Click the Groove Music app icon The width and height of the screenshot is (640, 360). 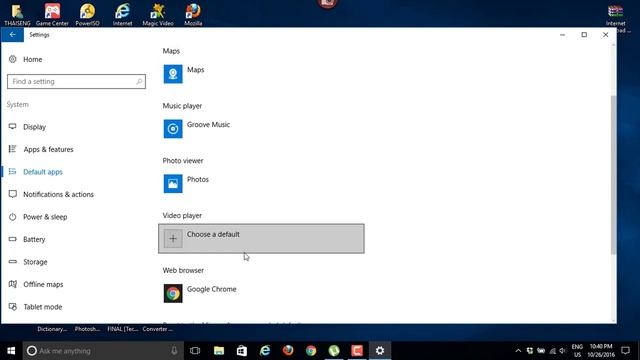click(173, 129)
